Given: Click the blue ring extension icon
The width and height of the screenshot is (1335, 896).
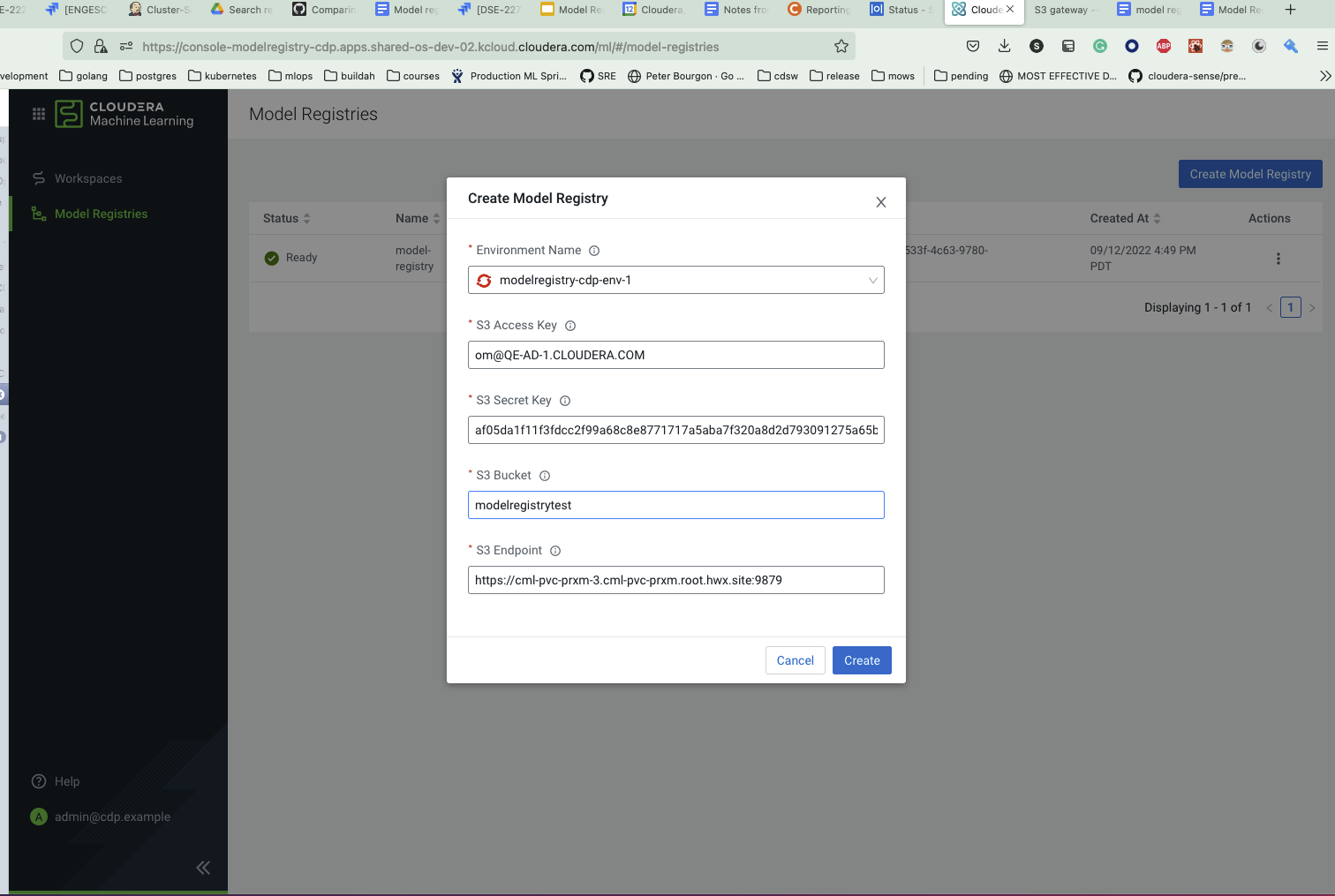Looking at the screenshot, I should tap(1132, 47).
